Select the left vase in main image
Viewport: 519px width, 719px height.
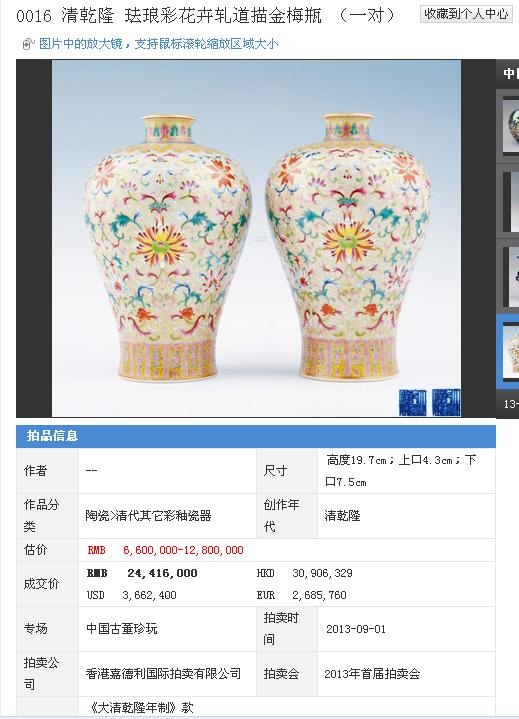[x=168, y=248]
